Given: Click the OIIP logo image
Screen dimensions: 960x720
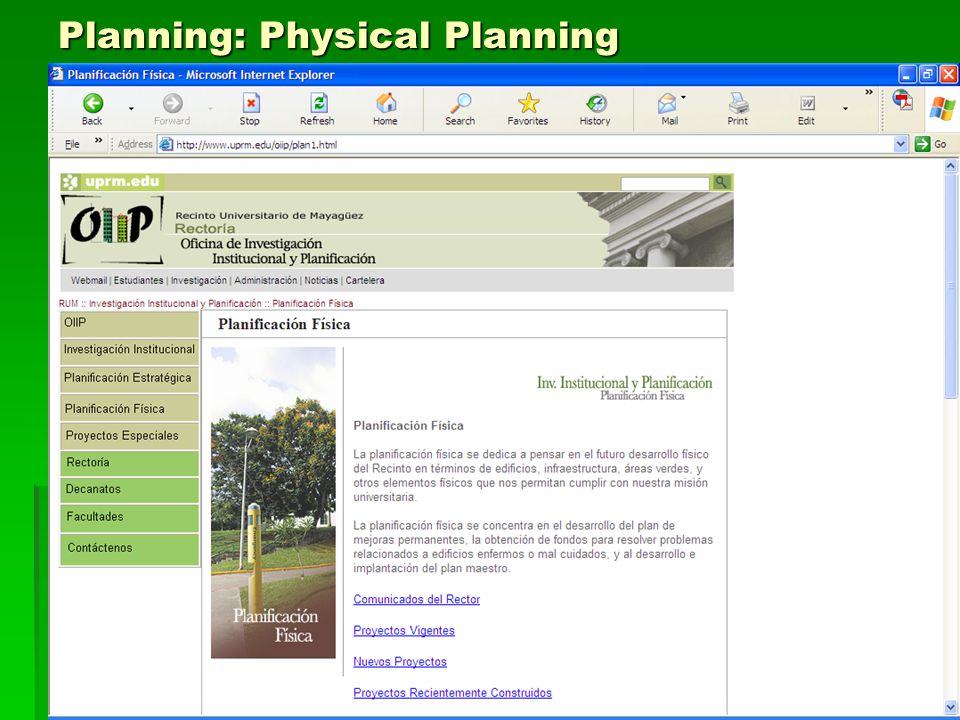Looking at the screenshot, I should [112, 230].
